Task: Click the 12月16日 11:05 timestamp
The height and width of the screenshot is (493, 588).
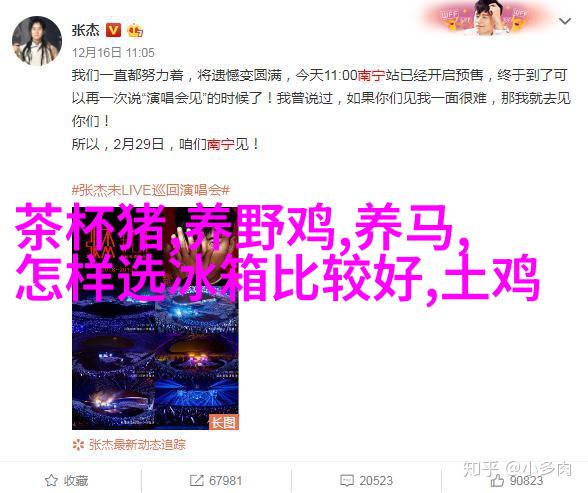Action: [113, 53]
